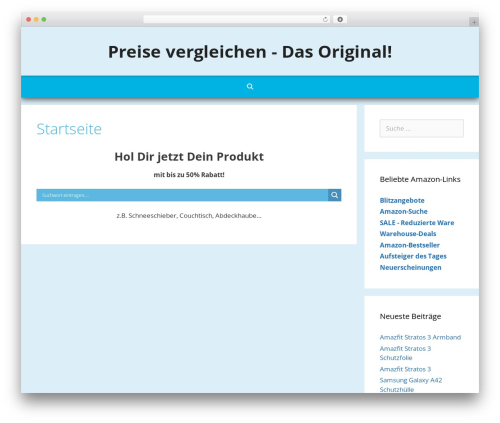The height and width of the screenshot is (423, 500).
Task: Focus the 'Suchwort eintragen...' search field
Action: 182,195
